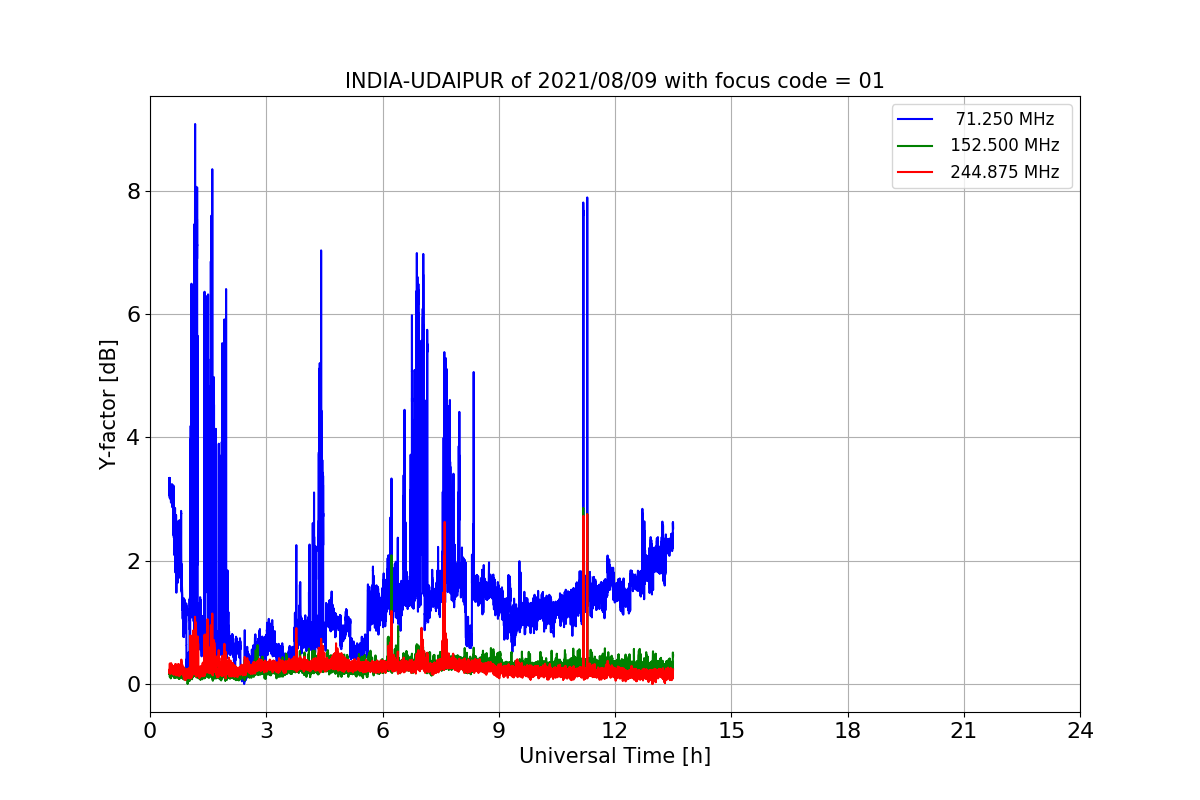1200x800 pixels.
Task: Click the Universal Time [h] axis label
Action: point(615,756)
